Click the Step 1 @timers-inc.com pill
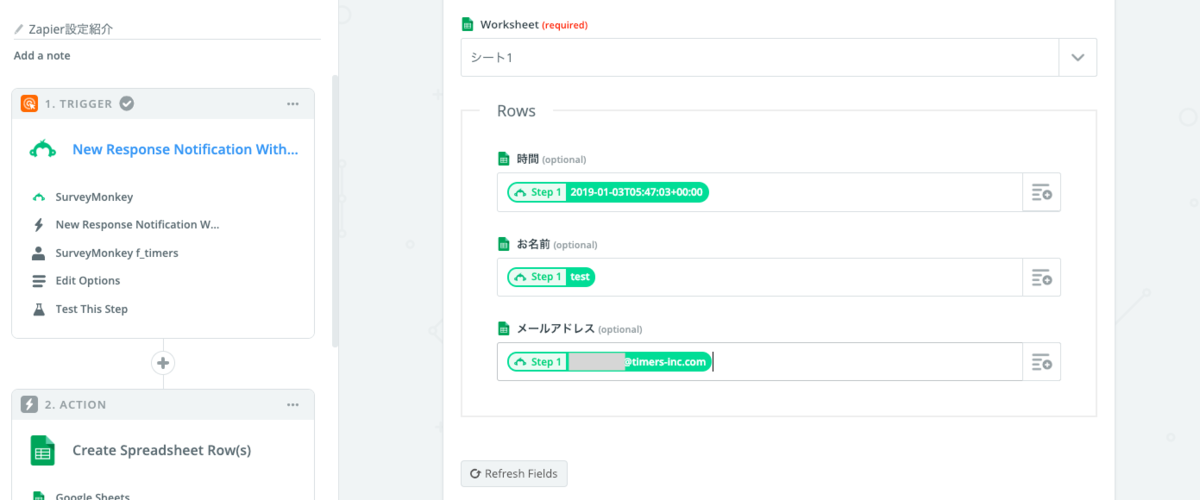This screenshot has width=1200, height=500. 609,362
